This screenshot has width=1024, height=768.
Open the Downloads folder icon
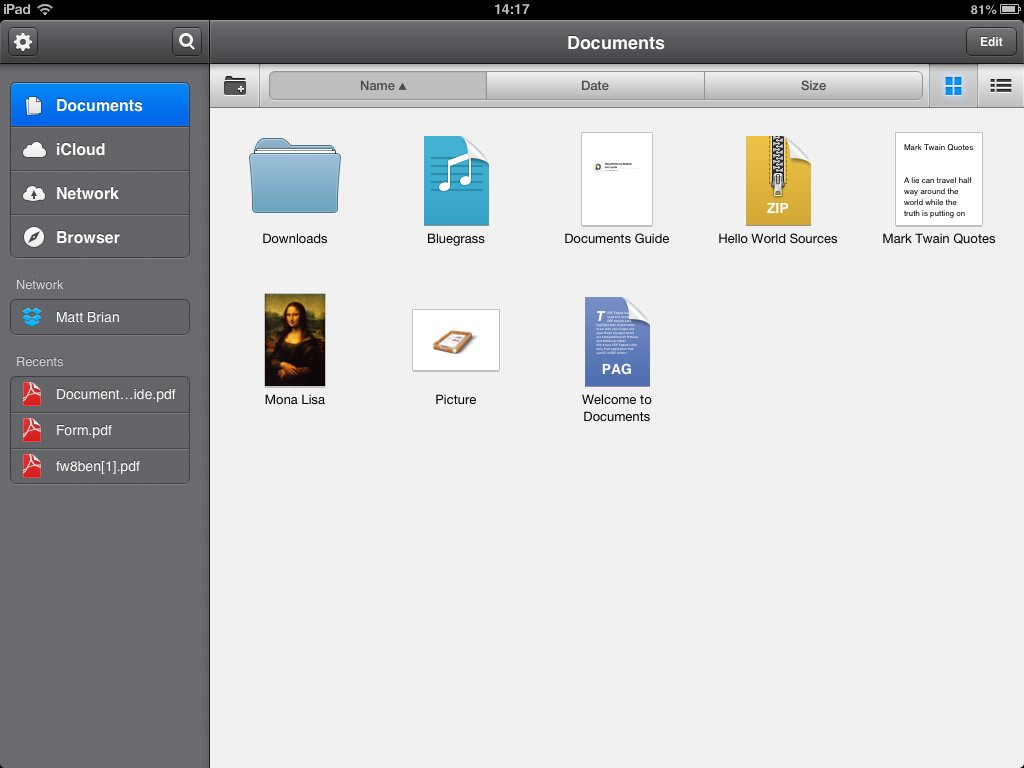(295, 176)
